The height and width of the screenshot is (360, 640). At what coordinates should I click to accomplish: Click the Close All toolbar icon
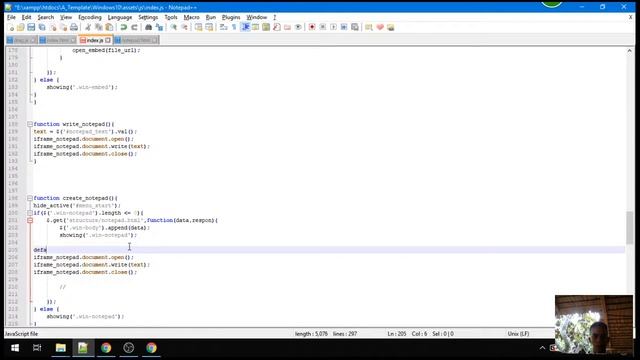[63, 27]
